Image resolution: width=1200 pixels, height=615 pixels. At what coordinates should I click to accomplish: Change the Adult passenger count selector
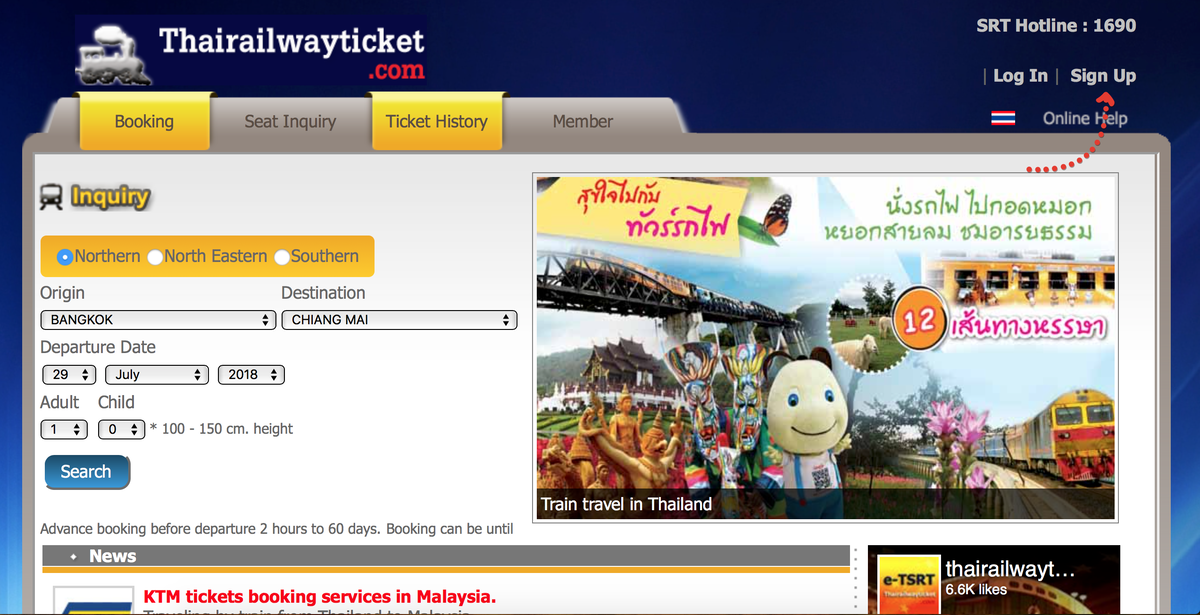[x=64, y=429]
